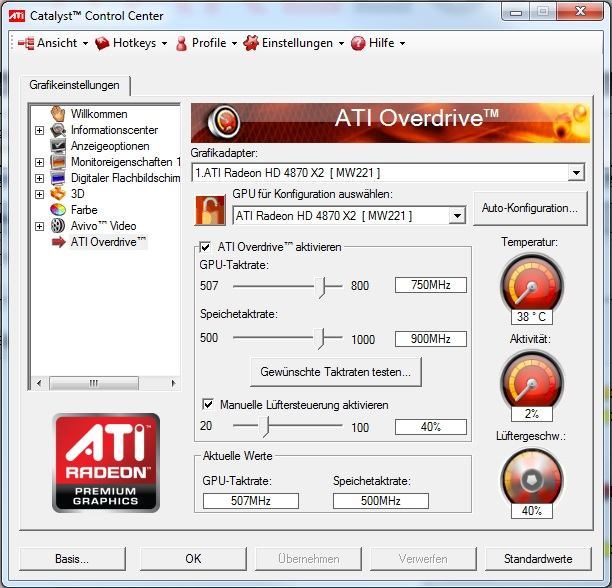Image resolution: width=612 pixels, height=588 pixels.
Task: Switch to Basis view button
Action: 72,559
